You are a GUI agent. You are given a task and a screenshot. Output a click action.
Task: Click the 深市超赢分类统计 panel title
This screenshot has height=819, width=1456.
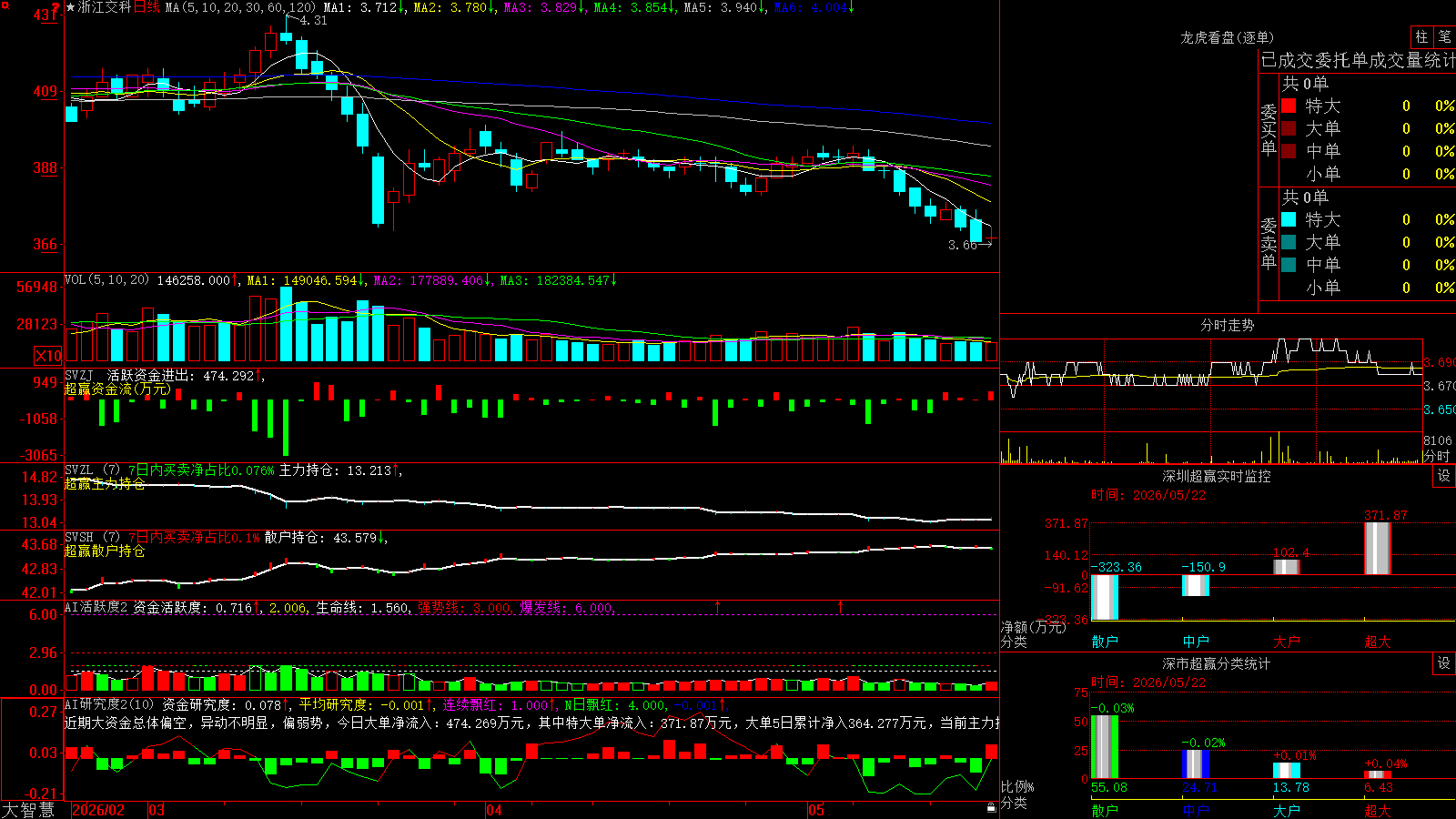(x=1217, y=663)
